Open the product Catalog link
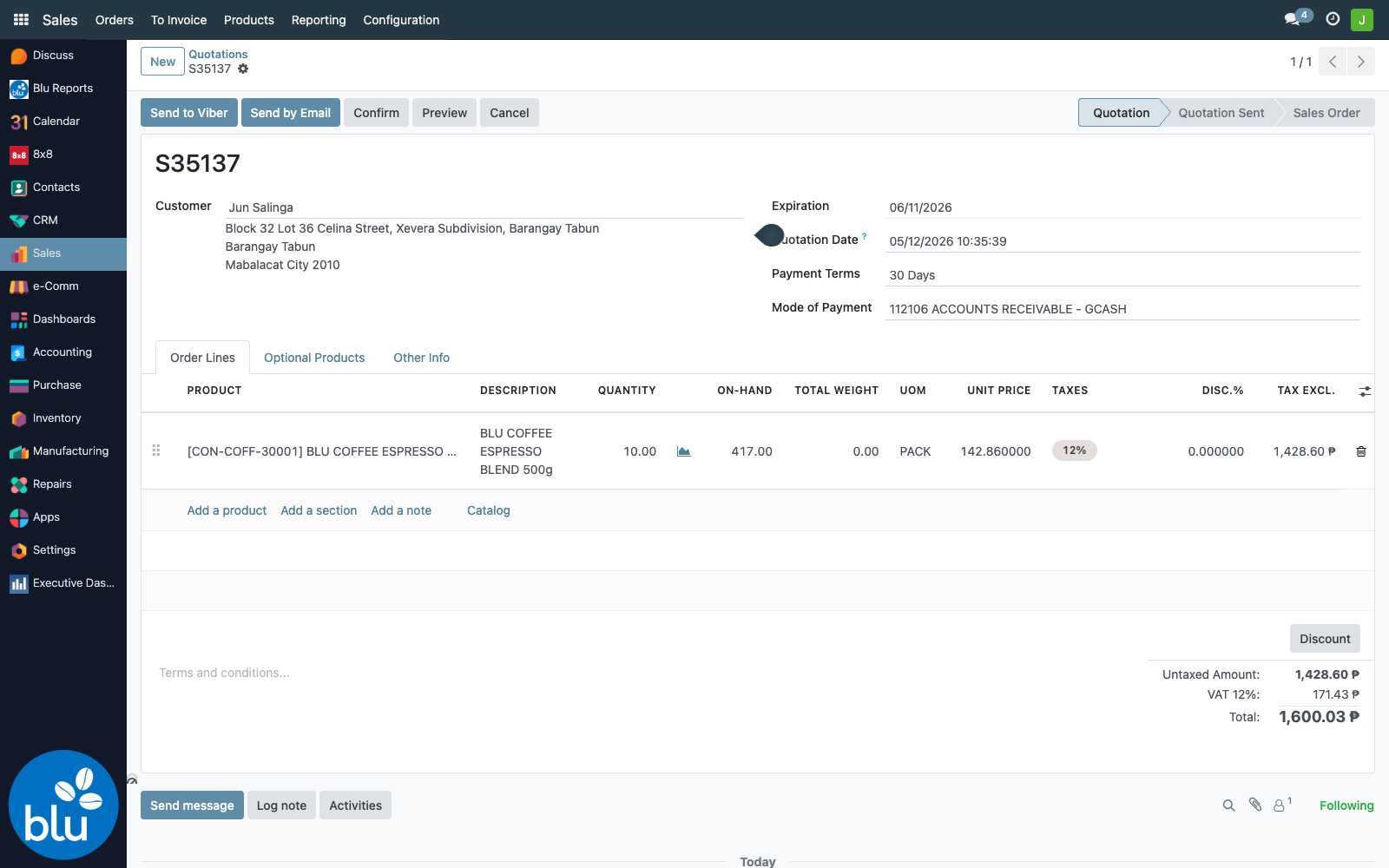Screen dimensions: 1389x868 489,510
